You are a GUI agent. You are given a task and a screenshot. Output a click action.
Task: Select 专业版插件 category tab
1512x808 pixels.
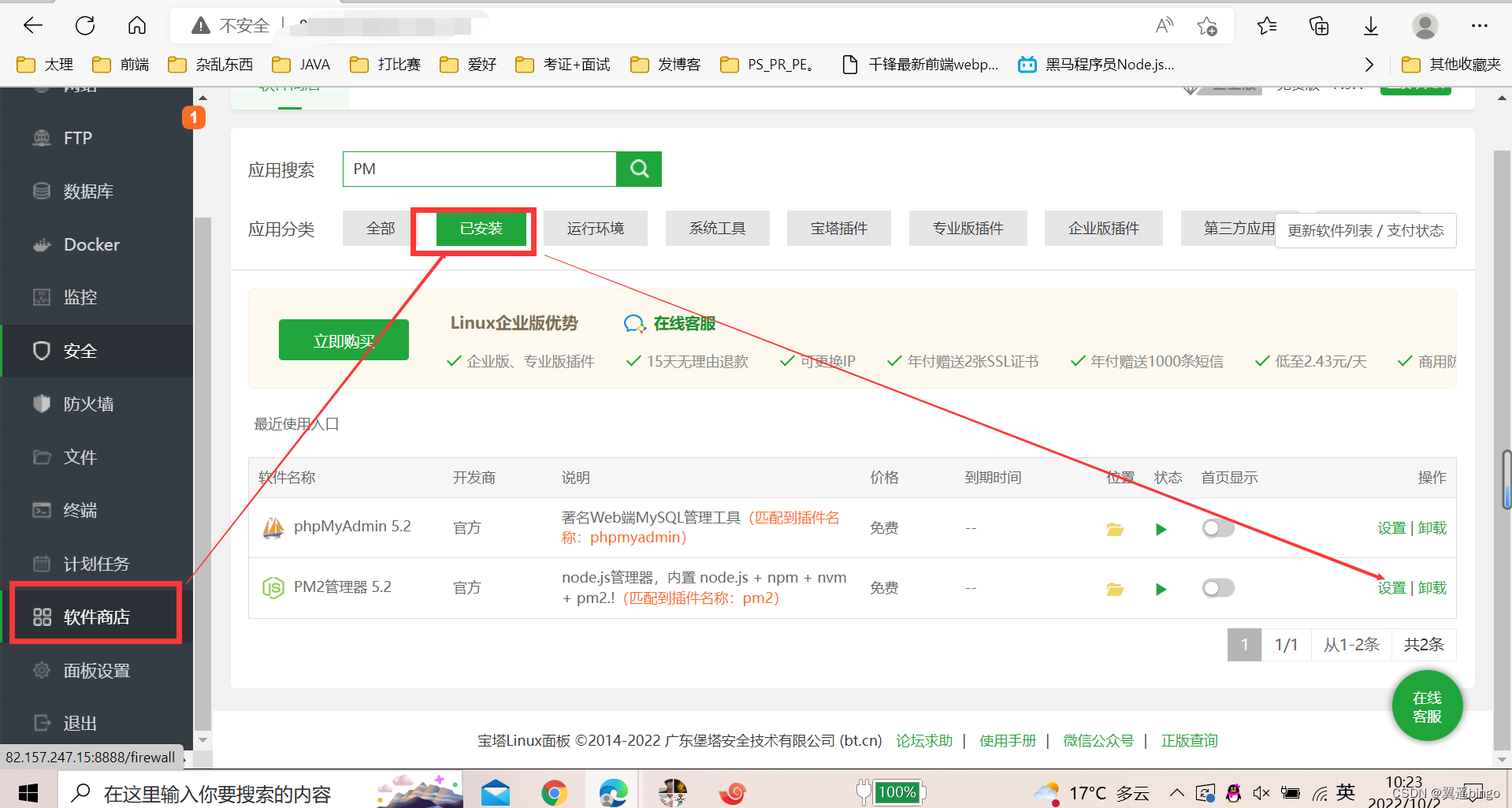[968, 229]
